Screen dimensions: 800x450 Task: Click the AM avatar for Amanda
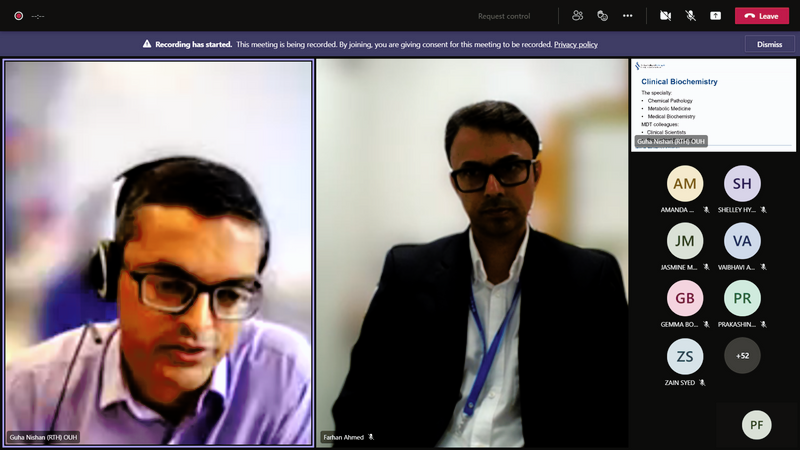coord(685,183)
